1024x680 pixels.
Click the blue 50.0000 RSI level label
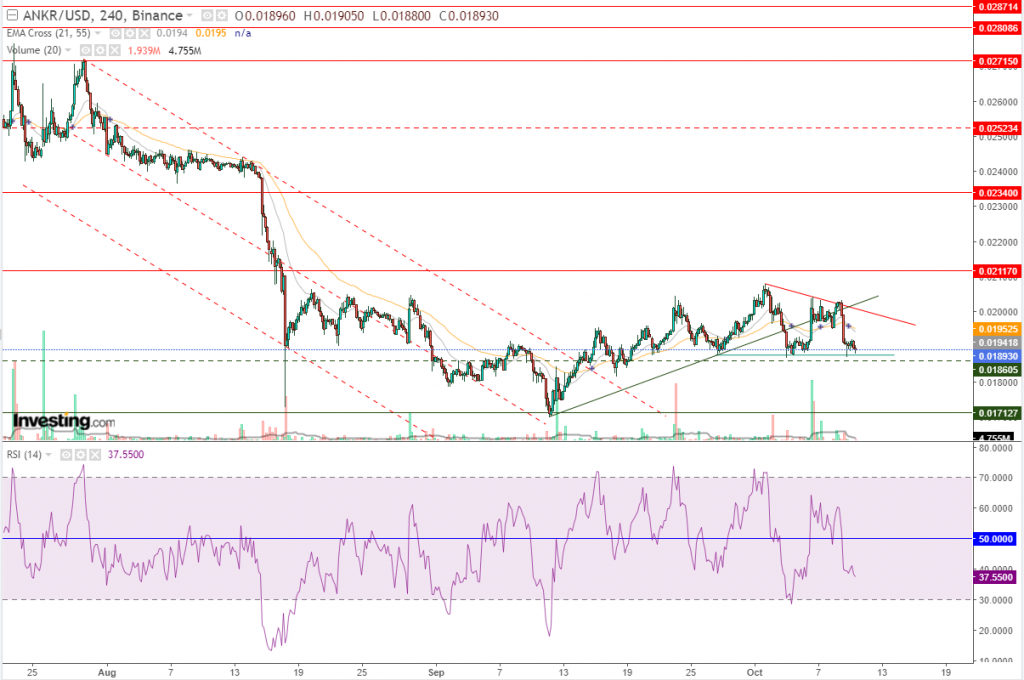(995, 539)
